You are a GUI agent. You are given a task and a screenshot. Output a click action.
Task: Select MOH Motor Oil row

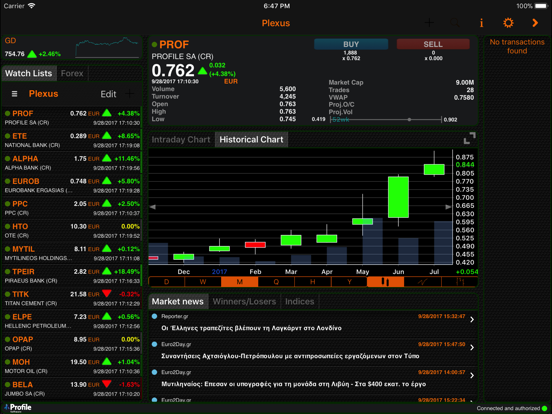click(72, 366)
